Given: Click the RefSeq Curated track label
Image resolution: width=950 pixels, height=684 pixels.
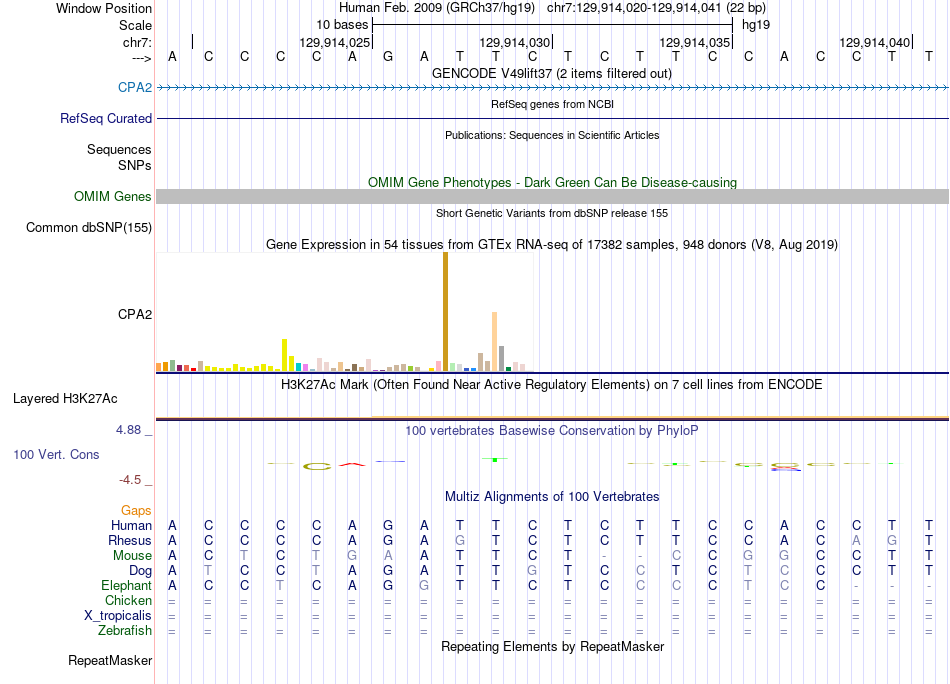Looking at the screenshot, I should (x=106, y=118).
